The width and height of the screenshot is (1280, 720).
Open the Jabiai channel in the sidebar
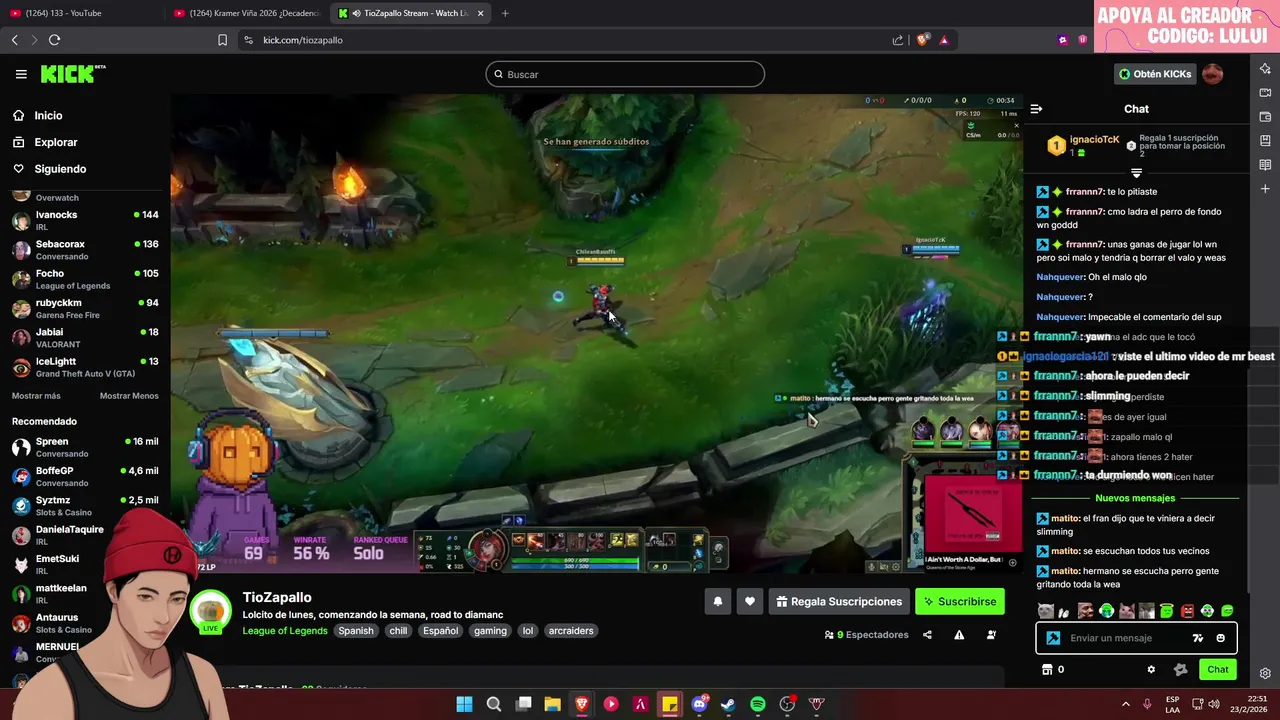85,337
